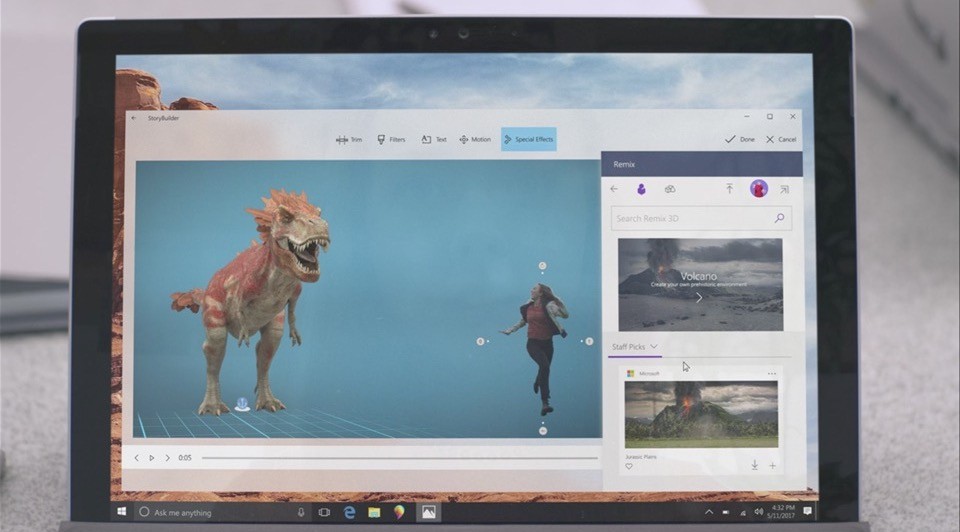The width and height of the screenshot is (960, 532).
Task: Click the left rotation handle beside the woman
Action: click(x=481, y=341)
